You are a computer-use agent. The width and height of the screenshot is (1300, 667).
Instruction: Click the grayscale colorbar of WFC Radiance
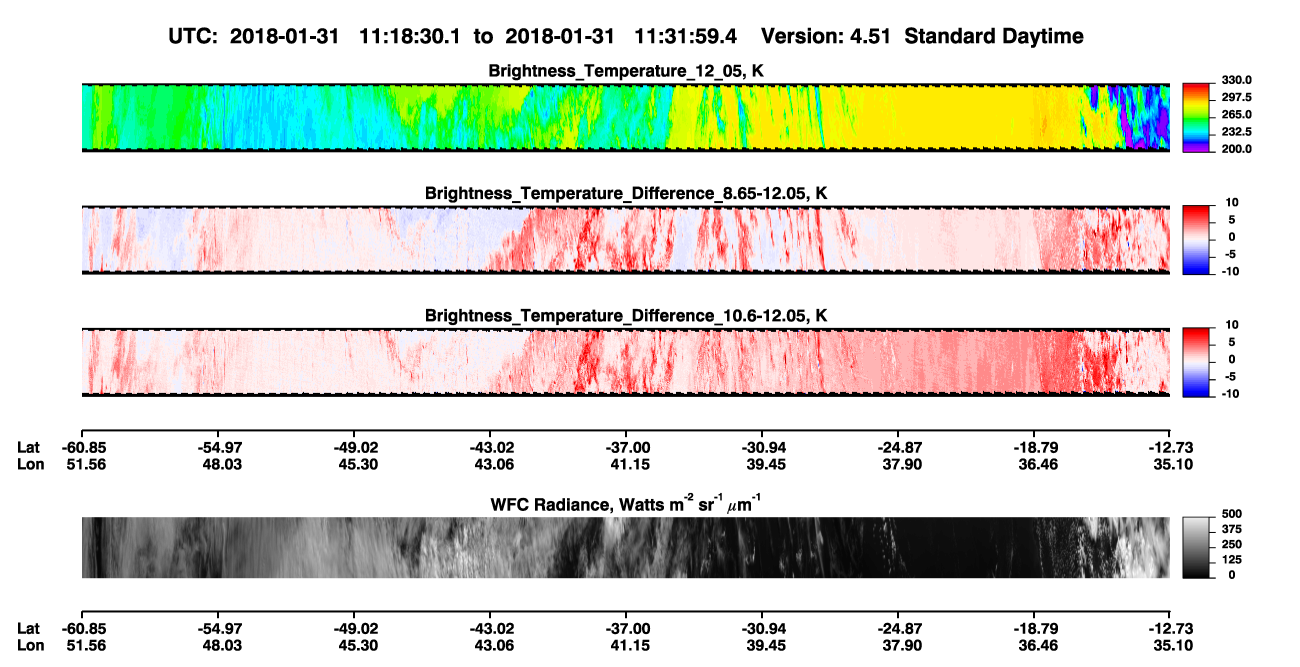coord(1196,546)
